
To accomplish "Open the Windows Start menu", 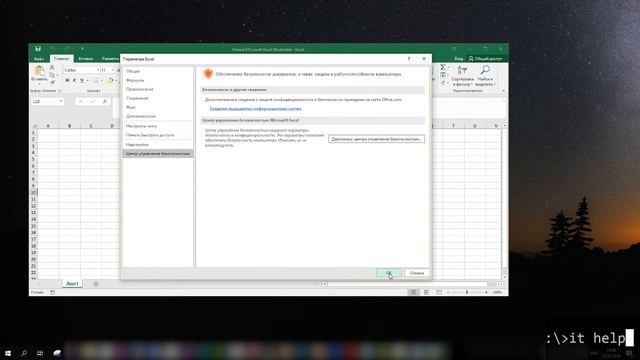I will (x=8, y=353).
